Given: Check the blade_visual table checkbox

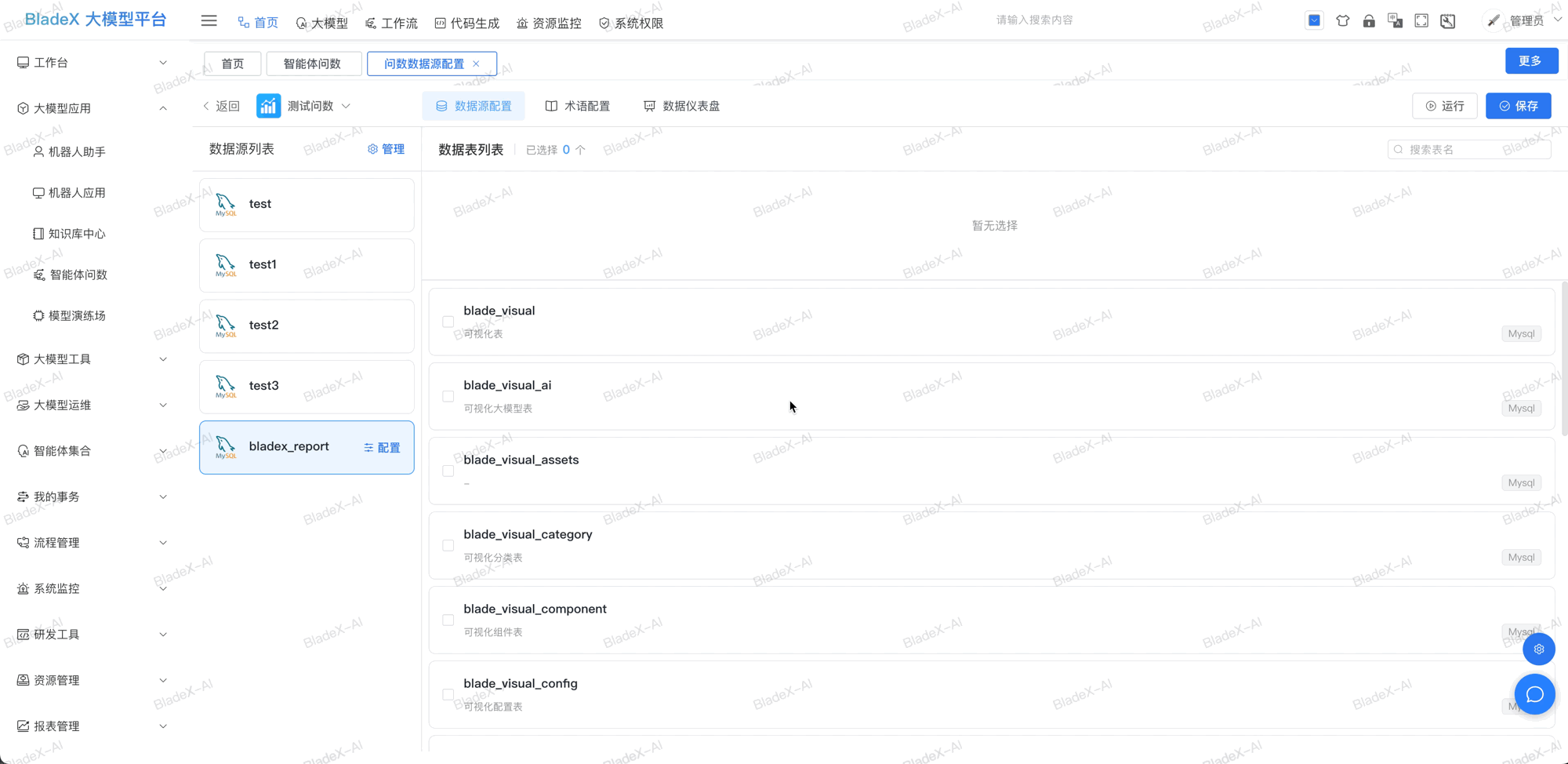Looking at the screenshot, I should [x=448, y=321].
